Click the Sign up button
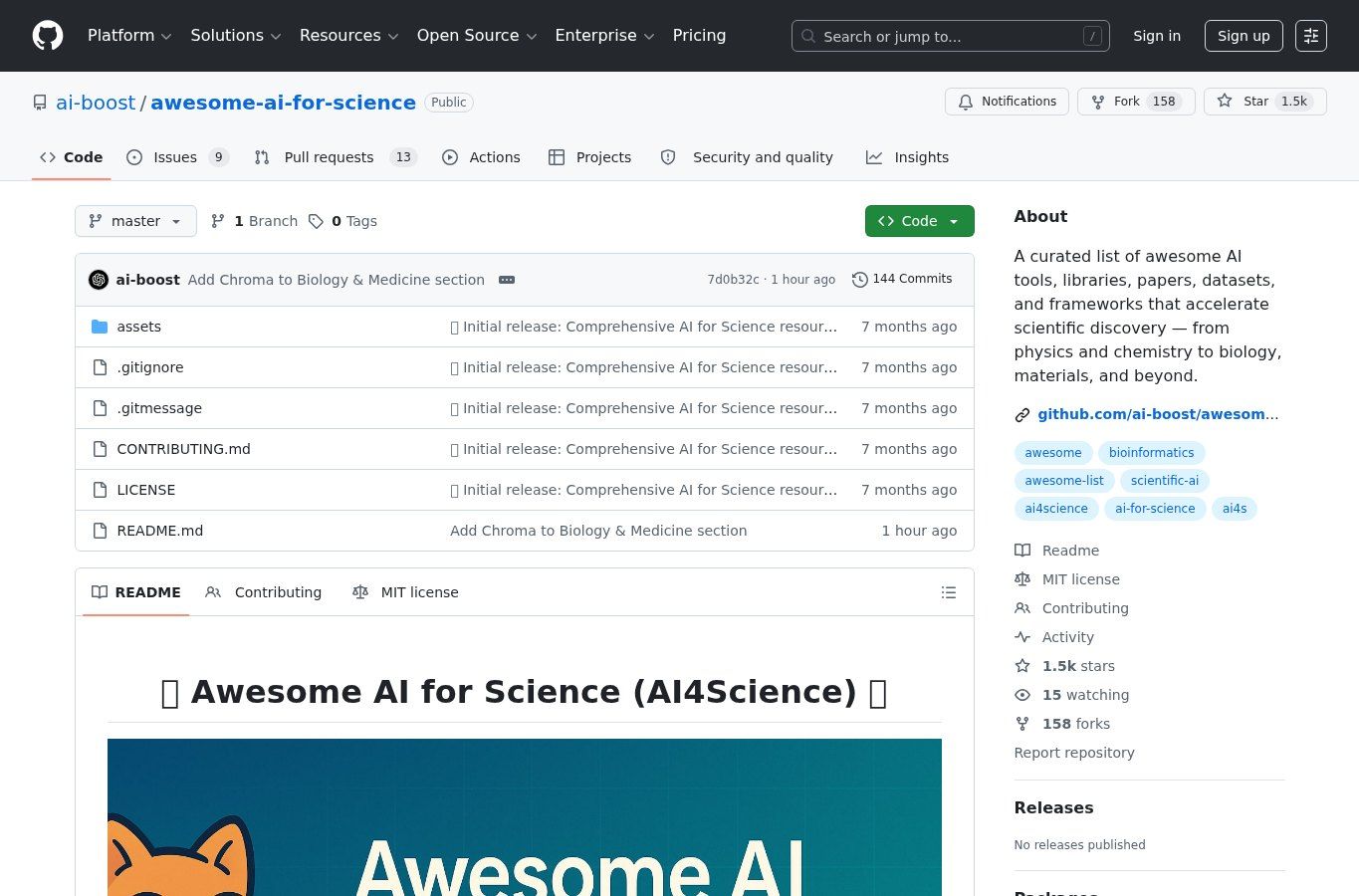 pyautogui.click(x=1244, y=36)
